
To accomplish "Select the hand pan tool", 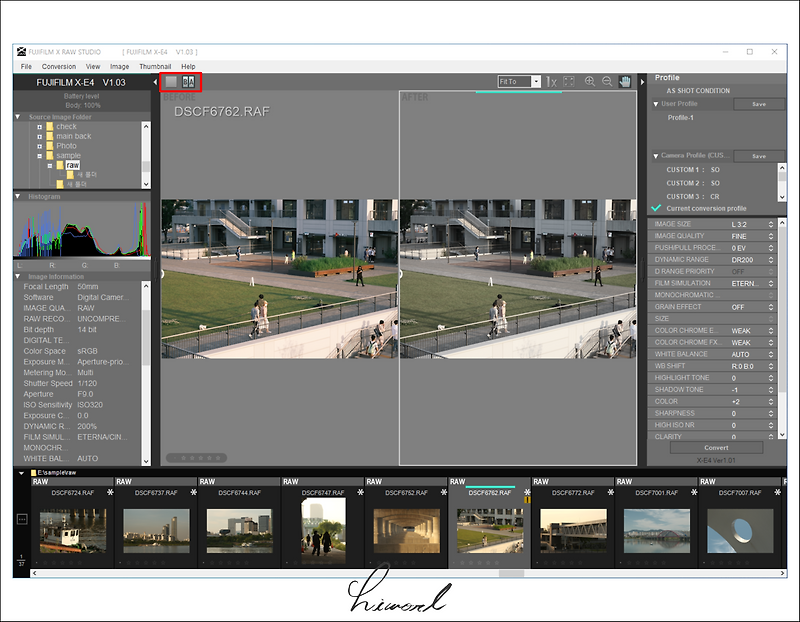I will click(x=625, y=82).
